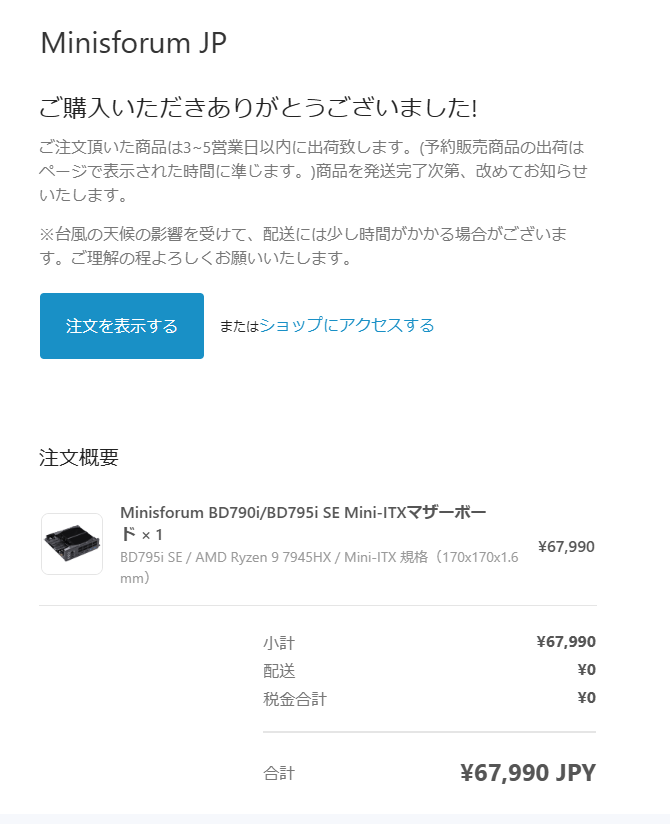
Task: Click the 配送 shipping label
Action: pyautogui.click(x=279, y=671)
